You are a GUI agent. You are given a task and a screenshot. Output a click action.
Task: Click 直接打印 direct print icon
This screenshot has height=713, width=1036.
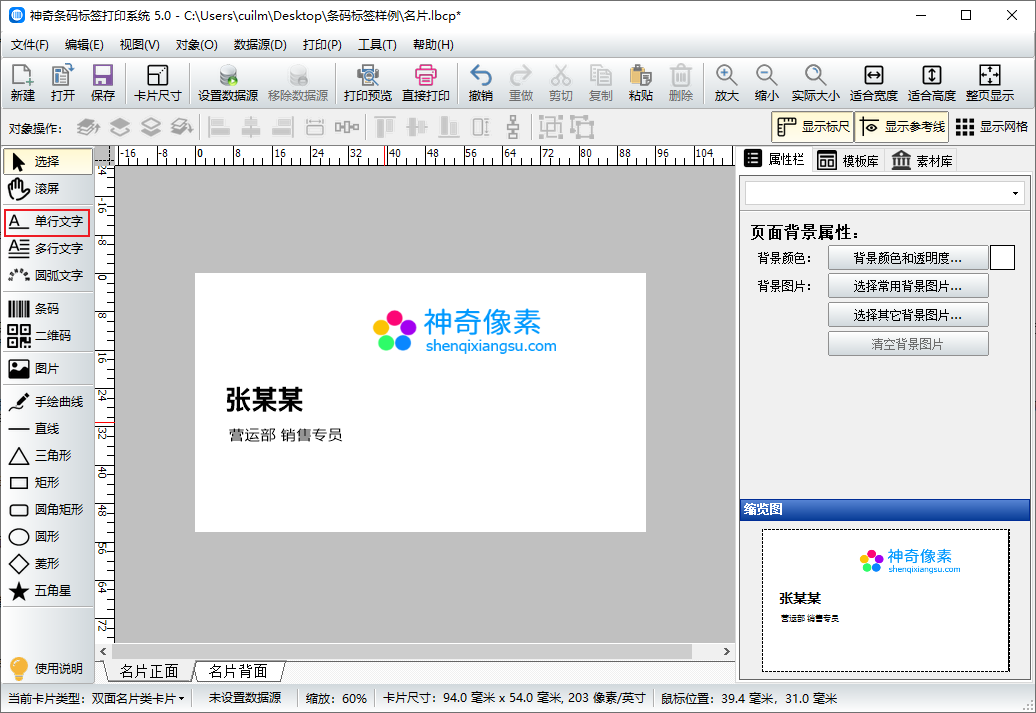[426, 83]
